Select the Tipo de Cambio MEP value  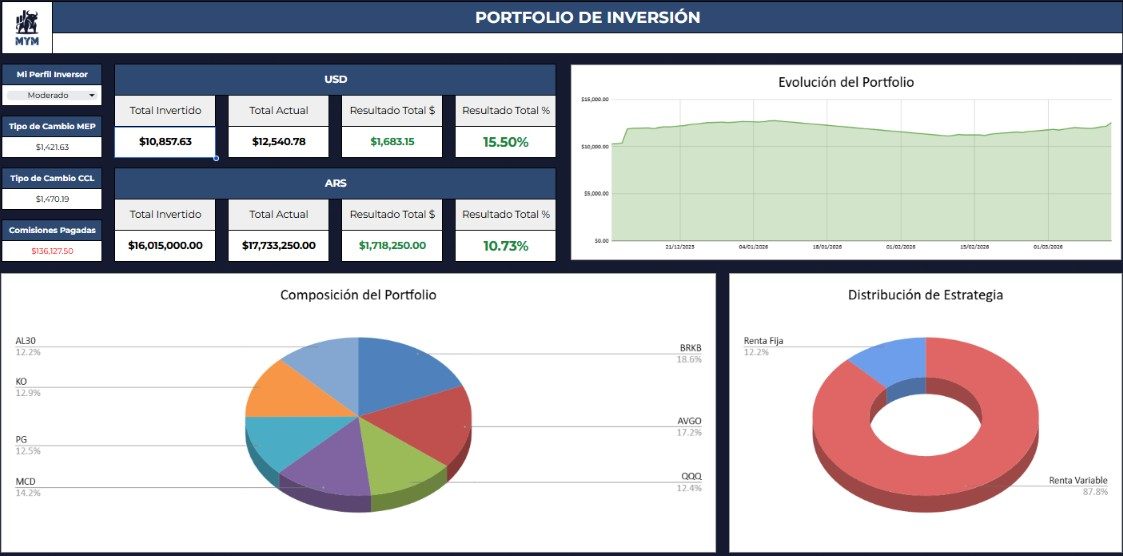52,147
